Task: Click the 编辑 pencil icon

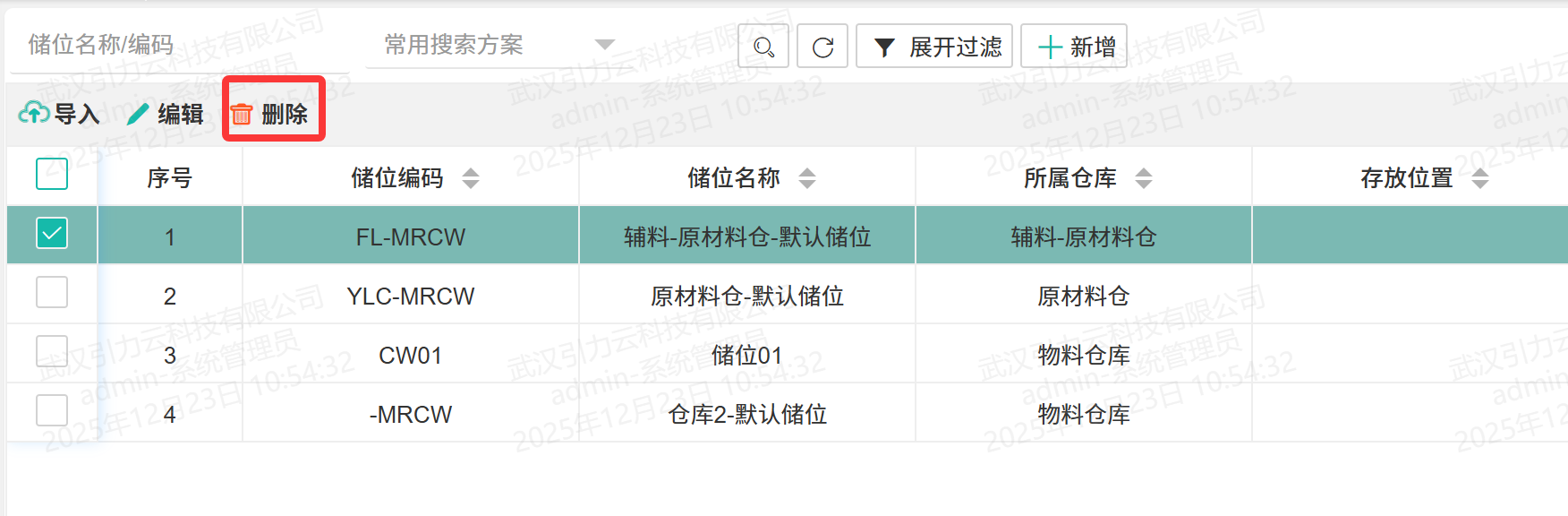Action: pos(138,114)
